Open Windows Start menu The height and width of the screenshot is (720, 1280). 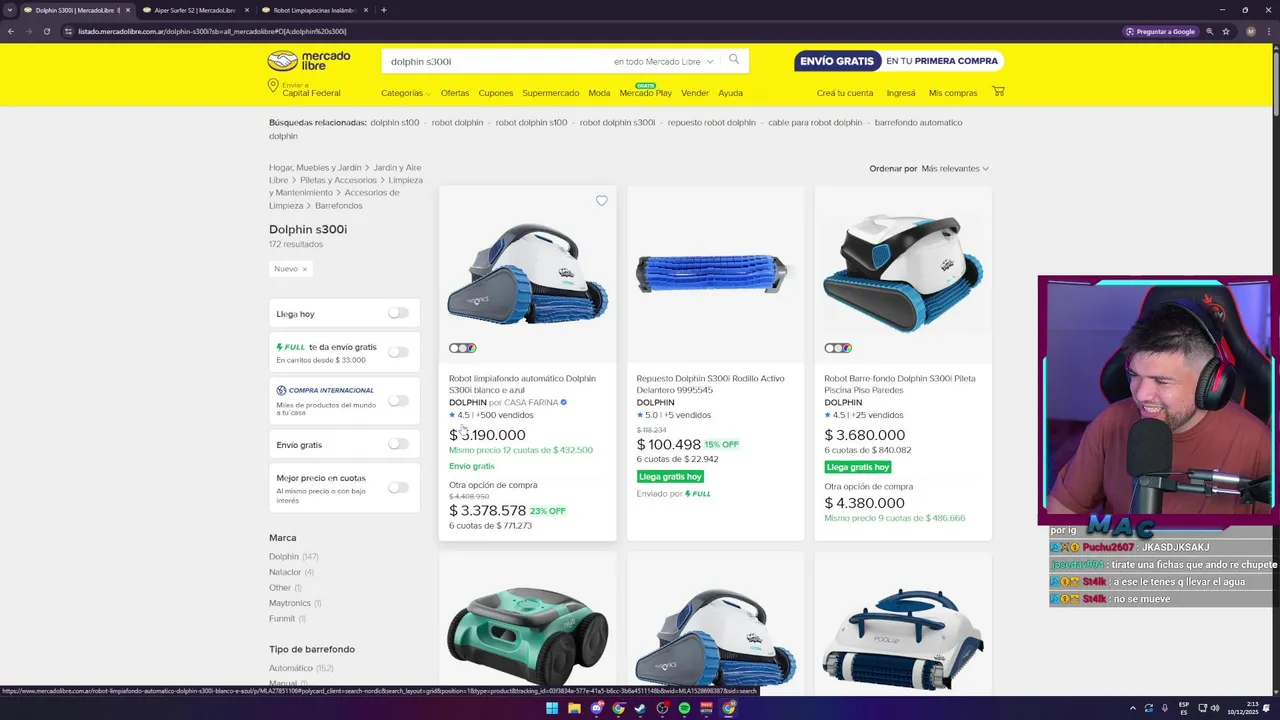click(552, 708)
